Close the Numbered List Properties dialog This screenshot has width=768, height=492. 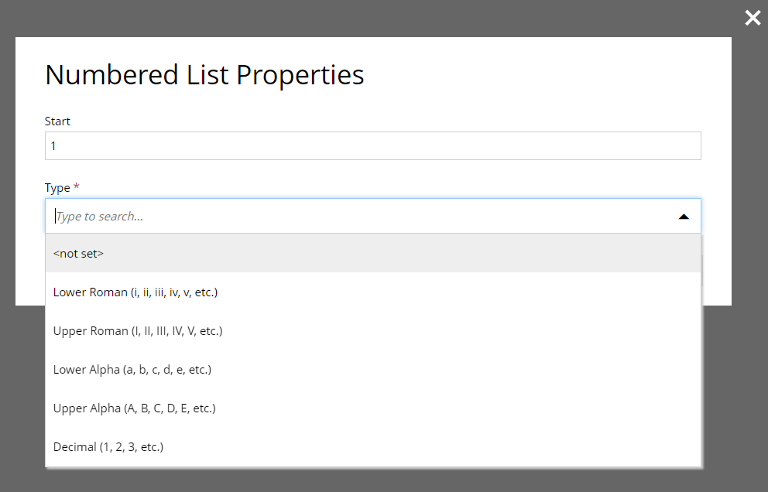(x=752, y=18)
